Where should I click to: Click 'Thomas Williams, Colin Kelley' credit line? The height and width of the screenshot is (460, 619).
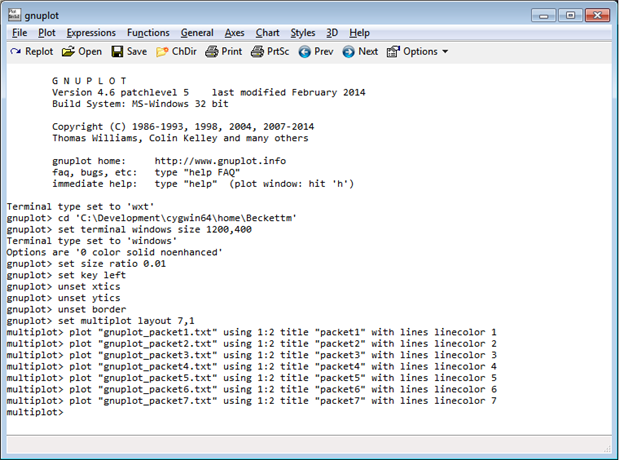[180, 138]
